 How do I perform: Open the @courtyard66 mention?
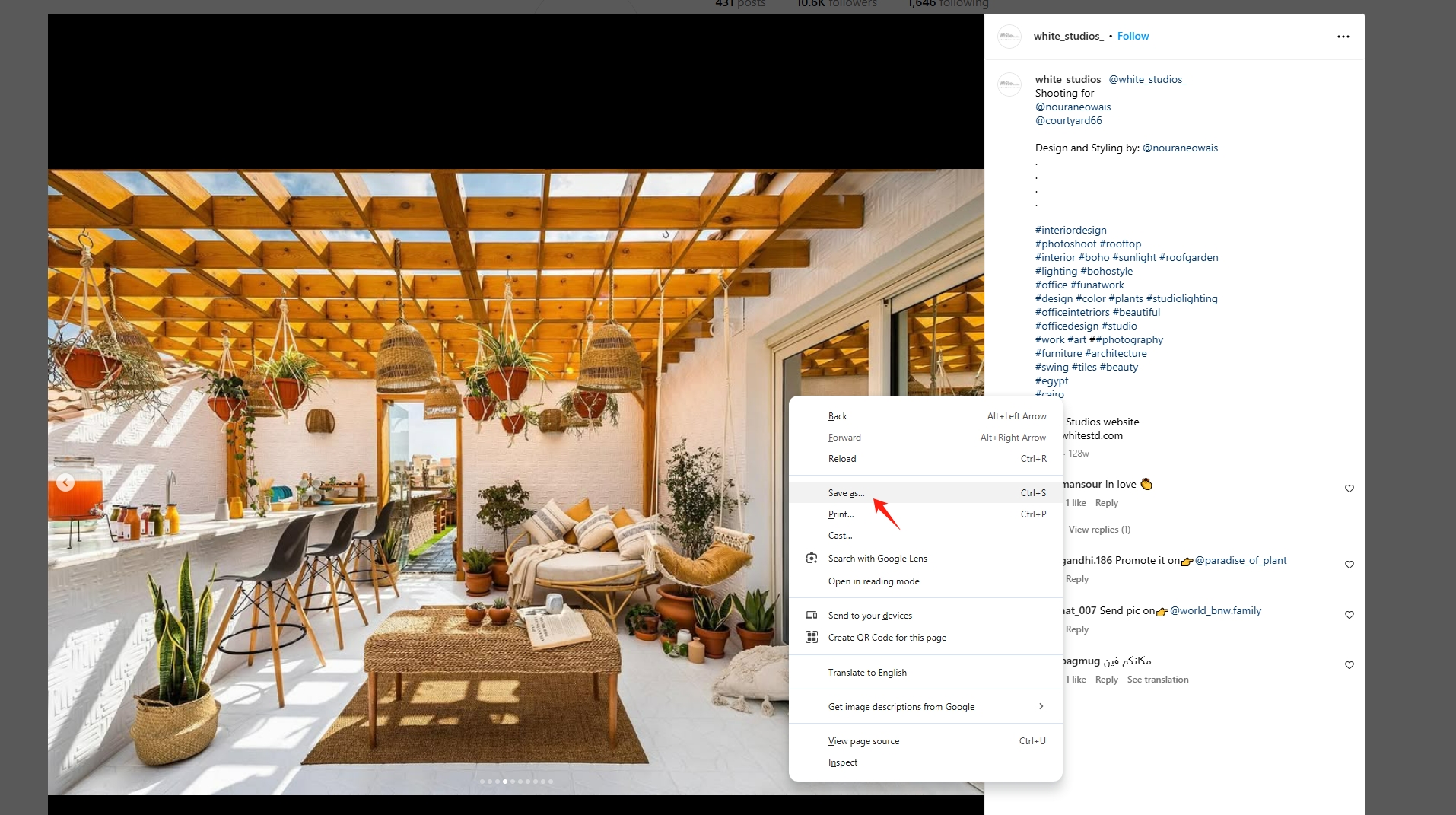[x=1068, y=120]
